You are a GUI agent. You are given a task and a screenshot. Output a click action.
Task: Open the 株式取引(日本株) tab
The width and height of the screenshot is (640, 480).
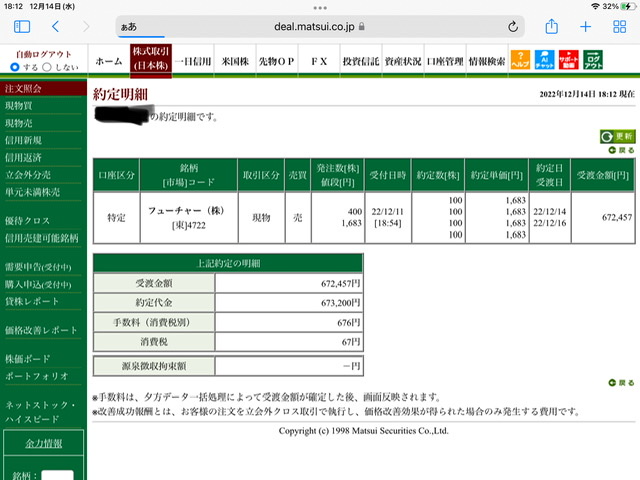[x=151, y=60]
